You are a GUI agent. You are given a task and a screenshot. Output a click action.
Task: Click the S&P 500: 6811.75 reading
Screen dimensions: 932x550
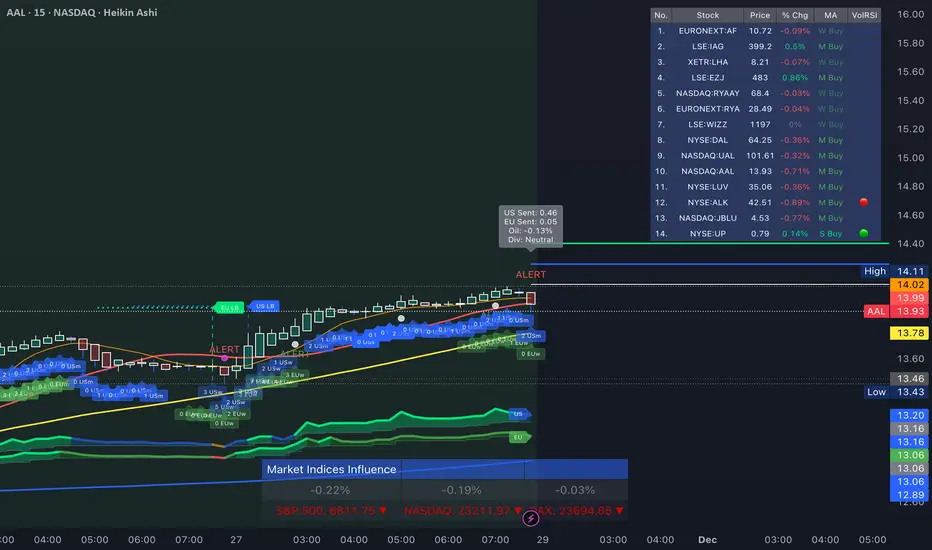[331, 510]
